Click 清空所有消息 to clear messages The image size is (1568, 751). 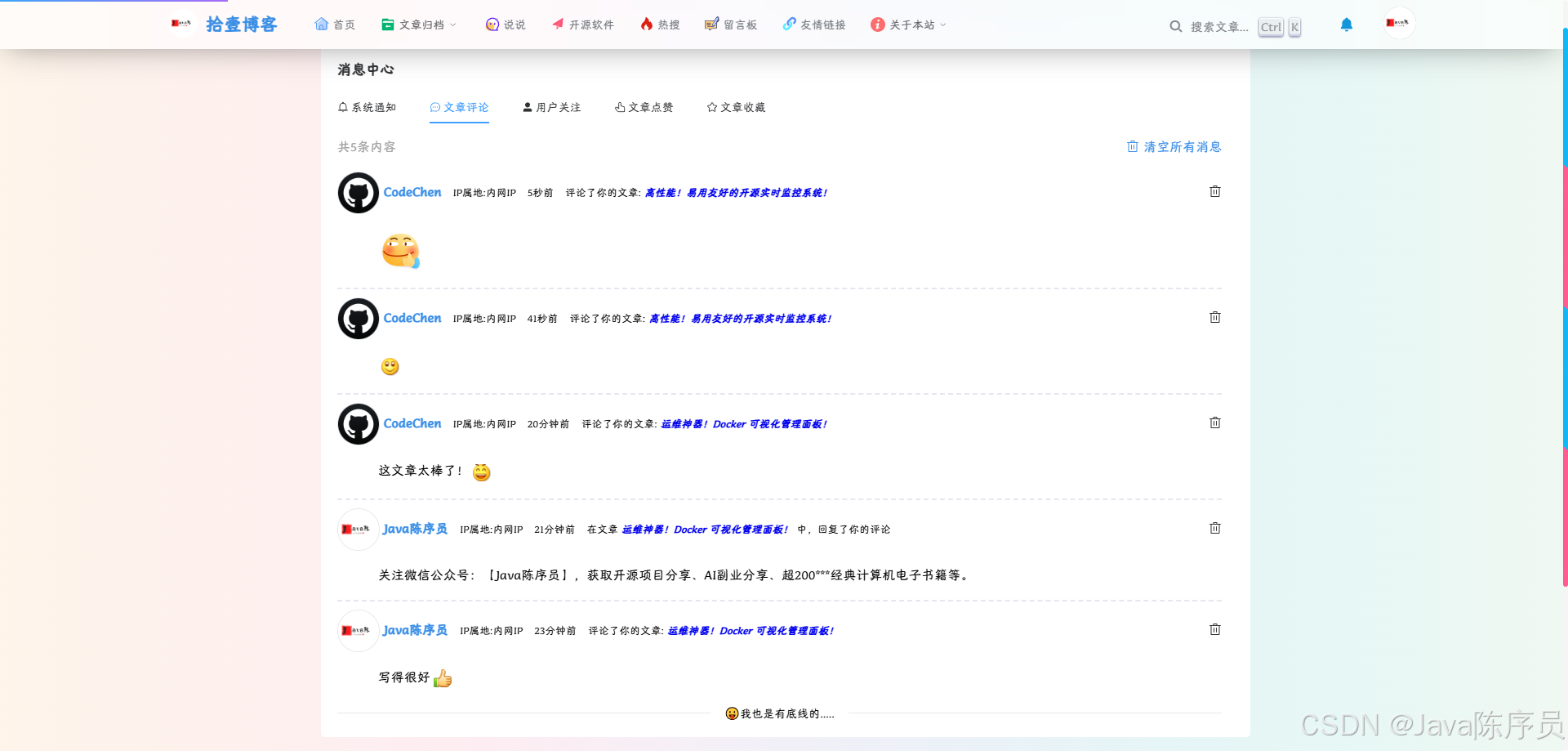(1174, 146)
